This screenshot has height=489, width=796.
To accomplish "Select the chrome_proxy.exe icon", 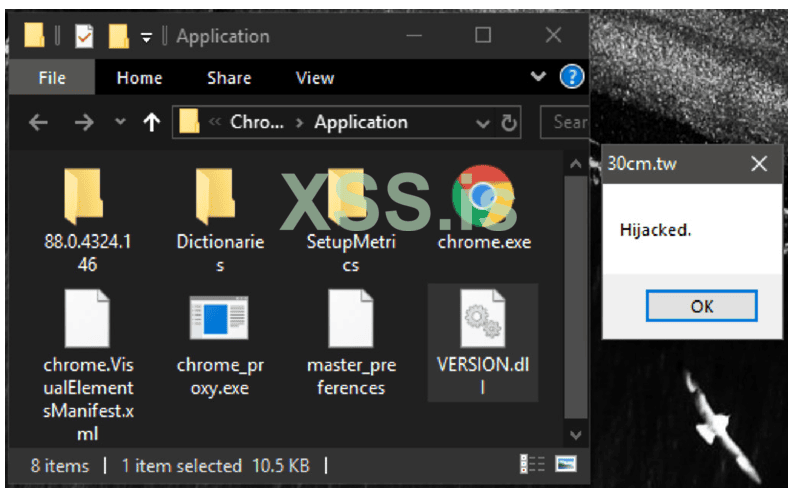I will tap(219, 318).
